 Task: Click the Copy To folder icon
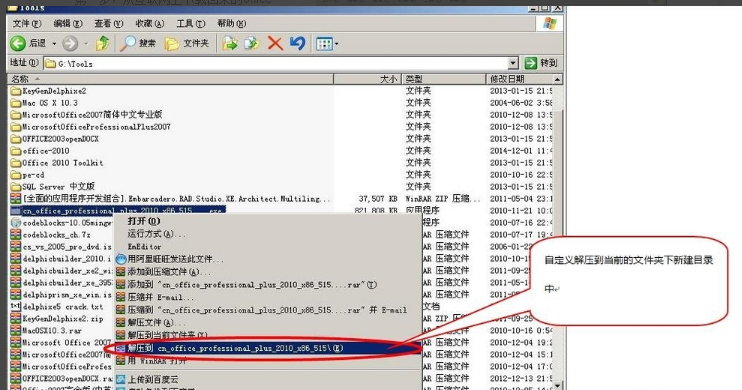[x=252, y=44]
